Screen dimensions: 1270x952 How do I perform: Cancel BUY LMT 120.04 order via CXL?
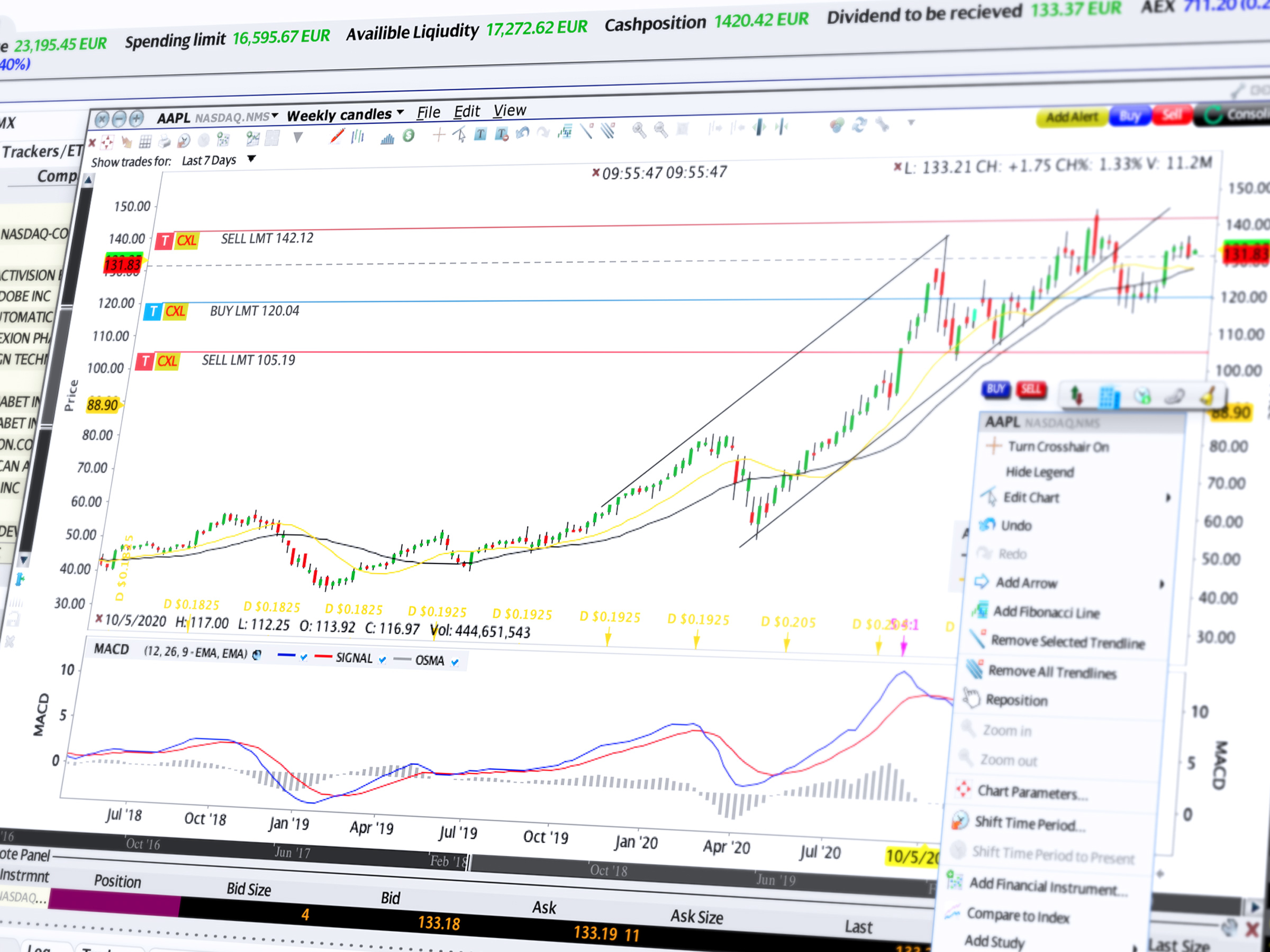[176, 312]
